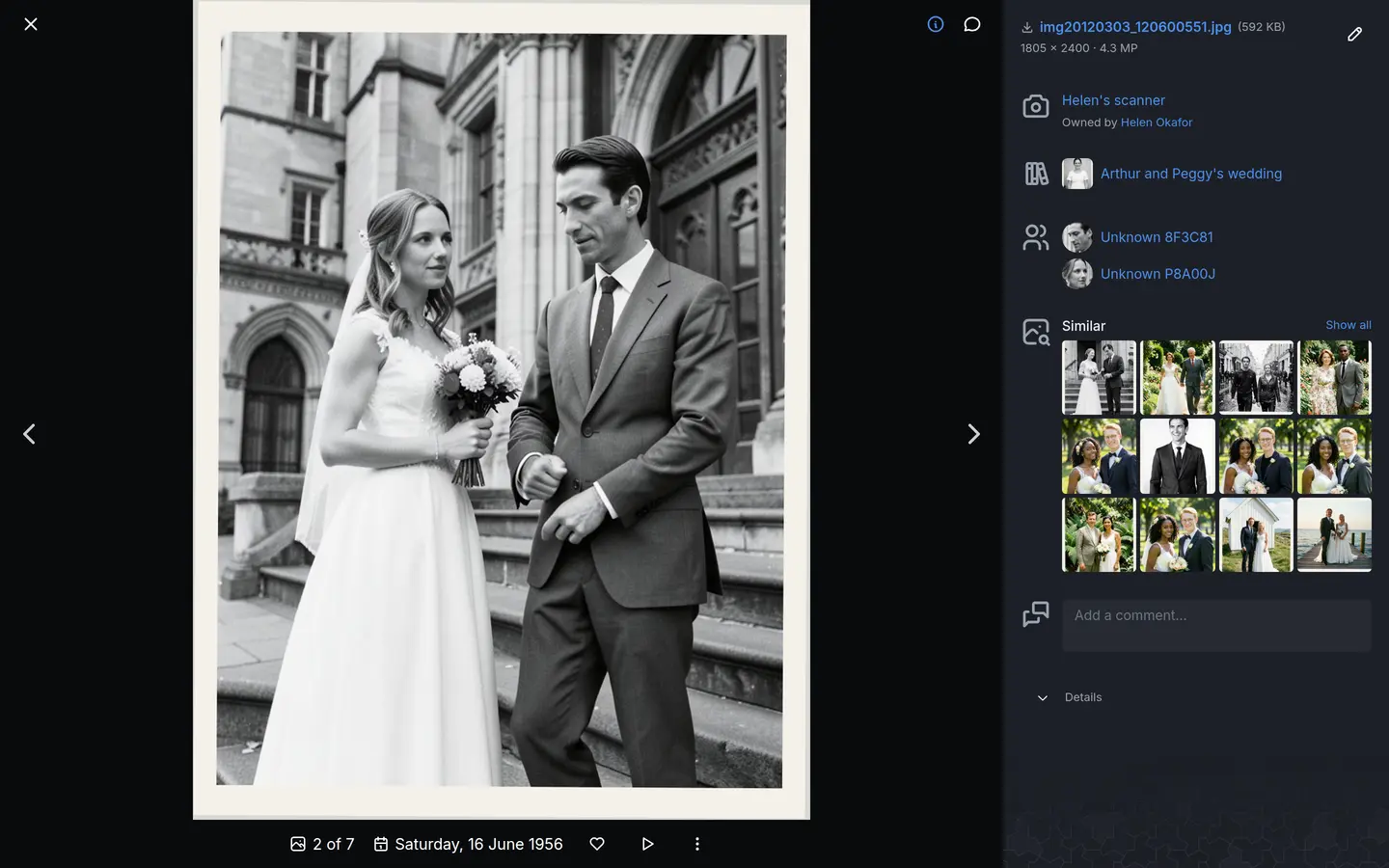Open the three-dot more options menu
Screen dimensions: 1389x868
(x=697, y=844)
